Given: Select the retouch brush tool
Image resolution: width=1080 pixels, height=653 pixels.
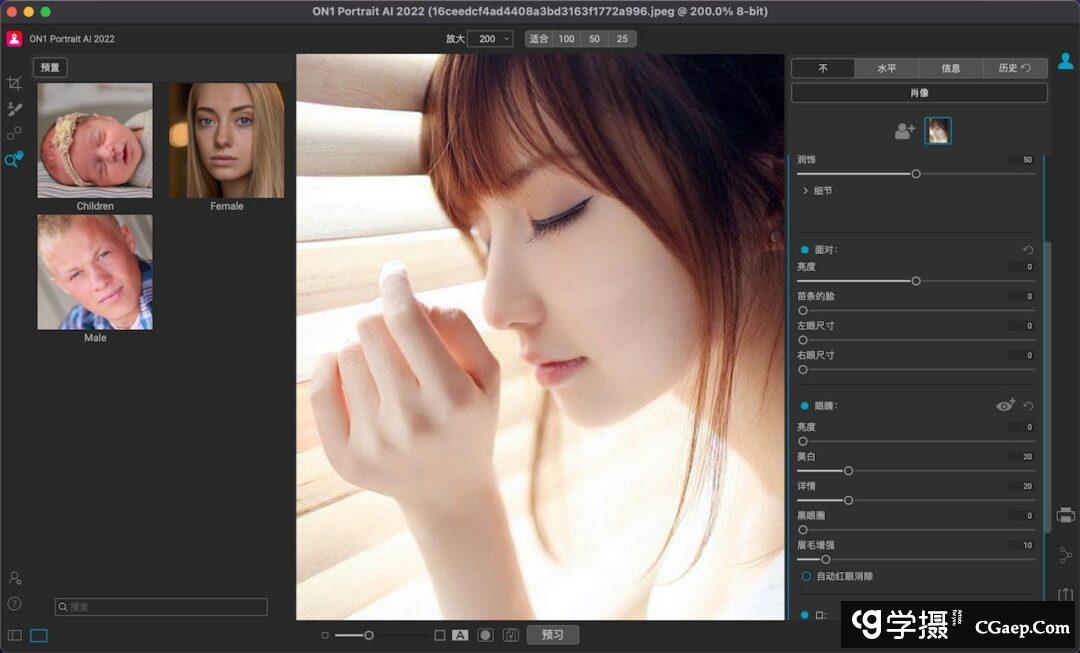Looking at the screenshot, I should click(x=14, y=109).
